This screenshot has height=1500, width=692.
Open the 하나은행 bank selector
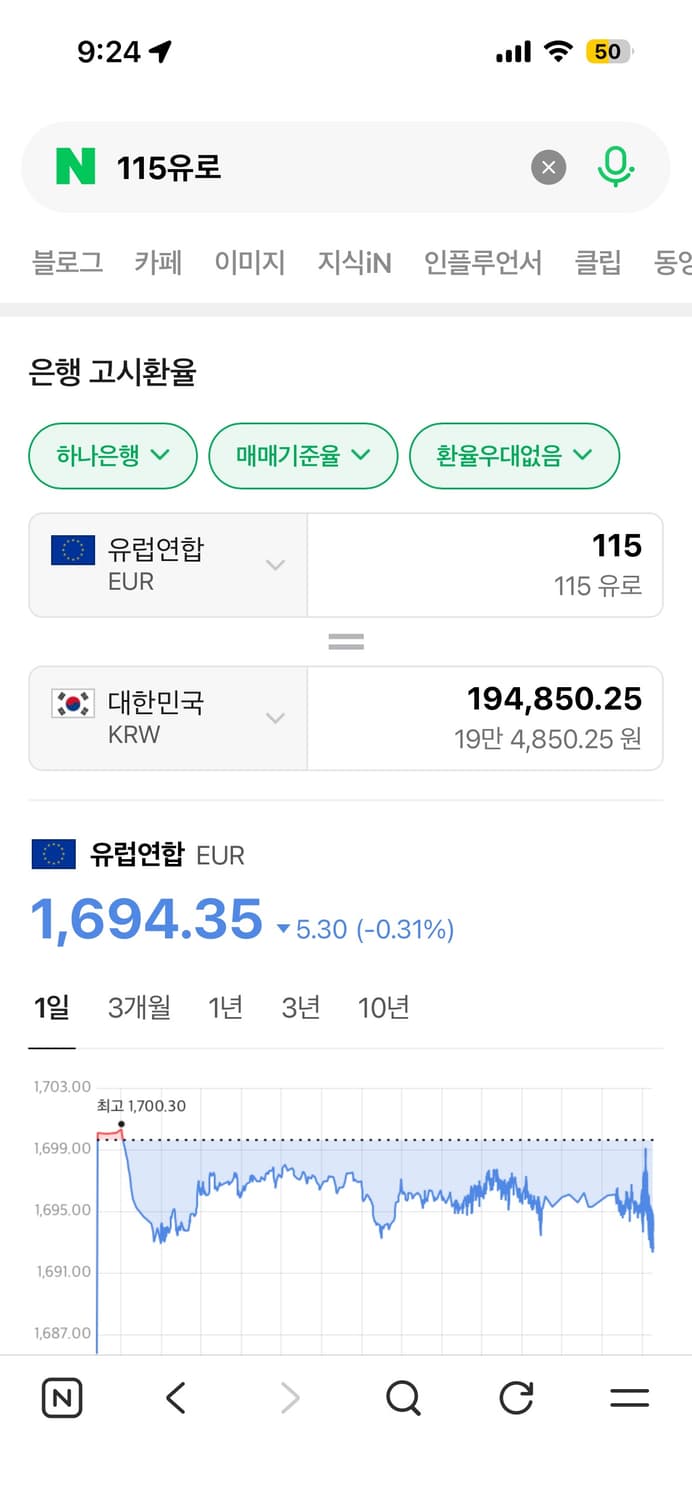pyautogui.click(x=112, y=456)
